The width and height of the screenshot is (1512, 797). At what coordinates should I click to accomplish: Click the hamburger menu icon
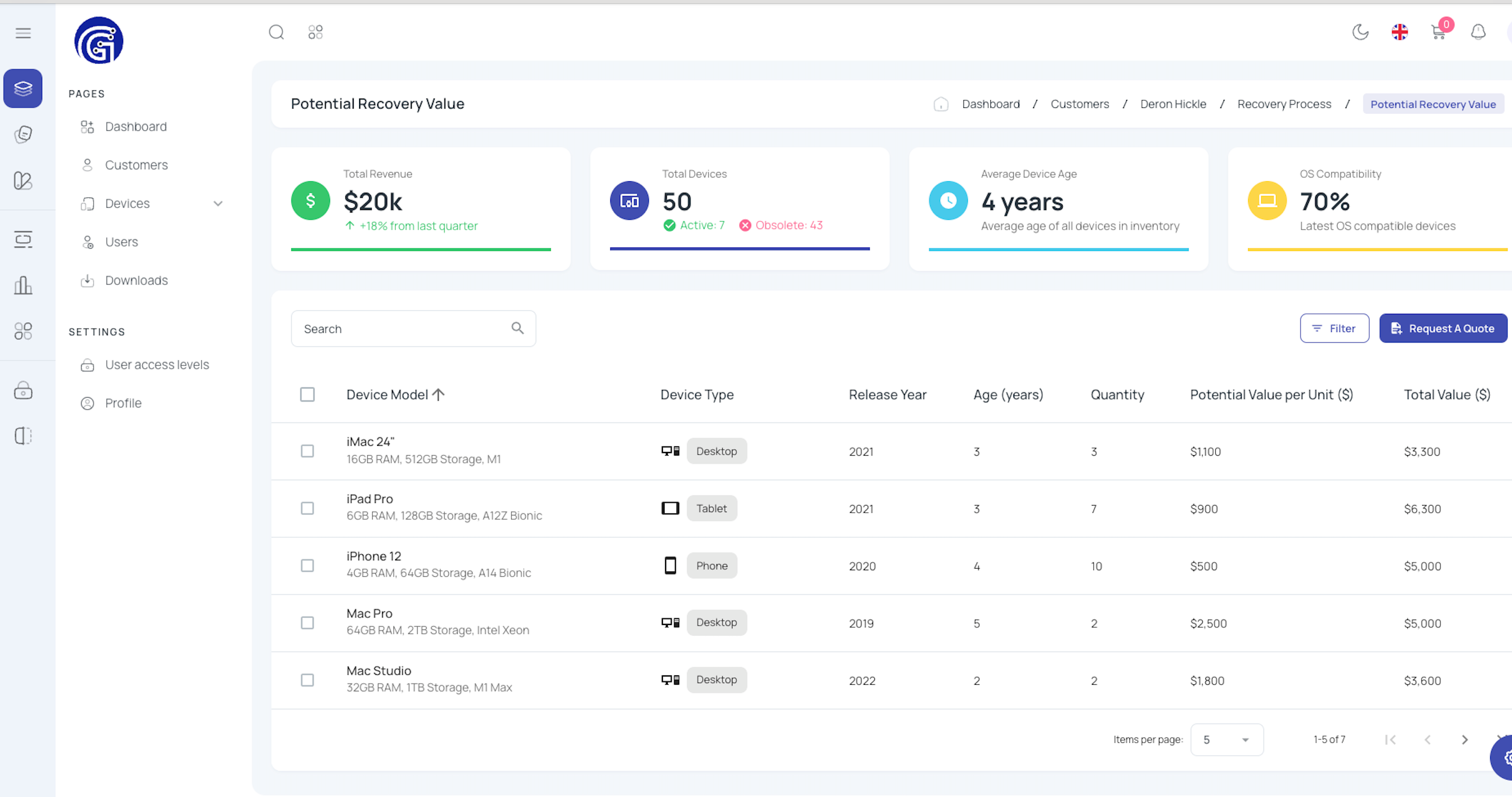(23, 33)
